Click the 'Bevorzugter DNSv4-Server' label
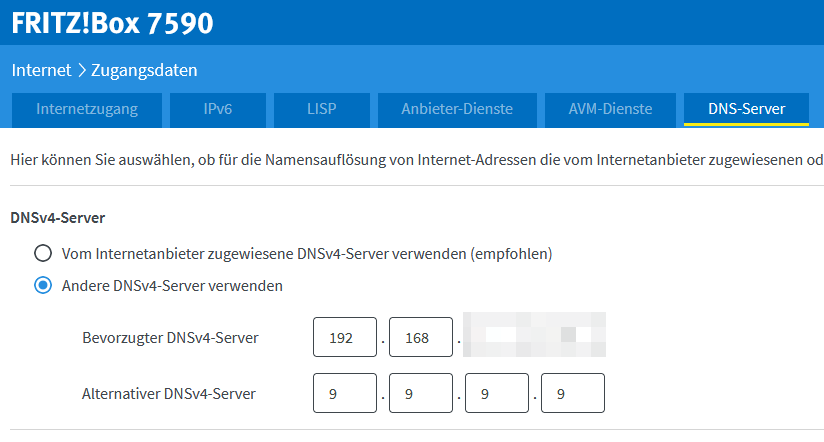The height and width of the screenshot is (442, 824). [170, 337]
